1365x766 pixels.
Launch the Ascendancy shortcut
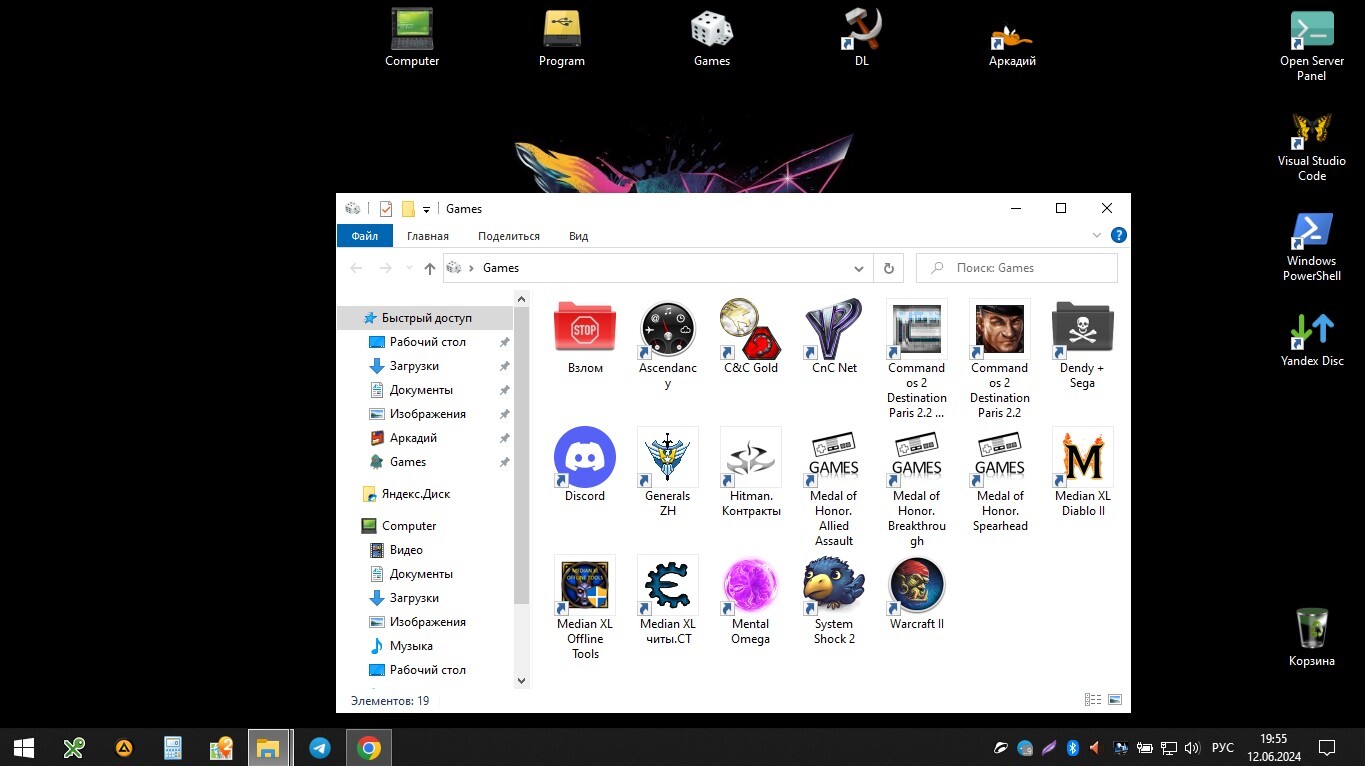point(667,345)
